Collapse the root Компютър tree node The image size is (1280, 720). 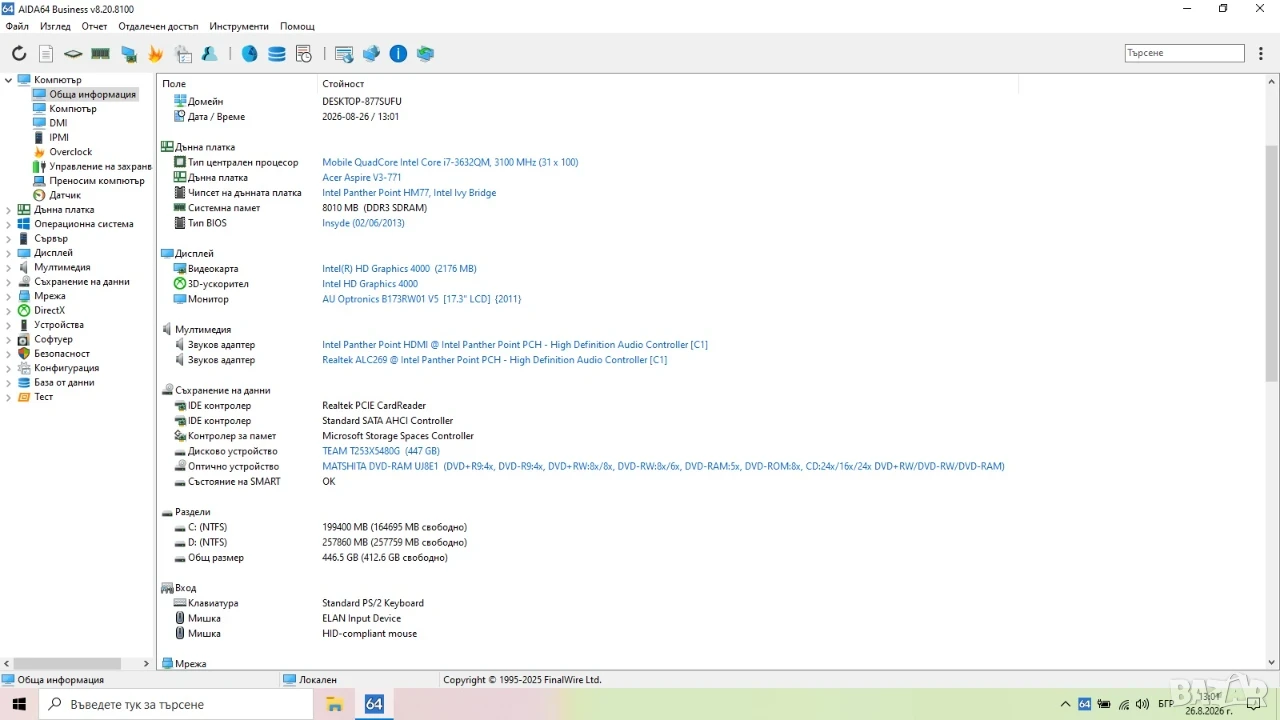coord(9,80)
